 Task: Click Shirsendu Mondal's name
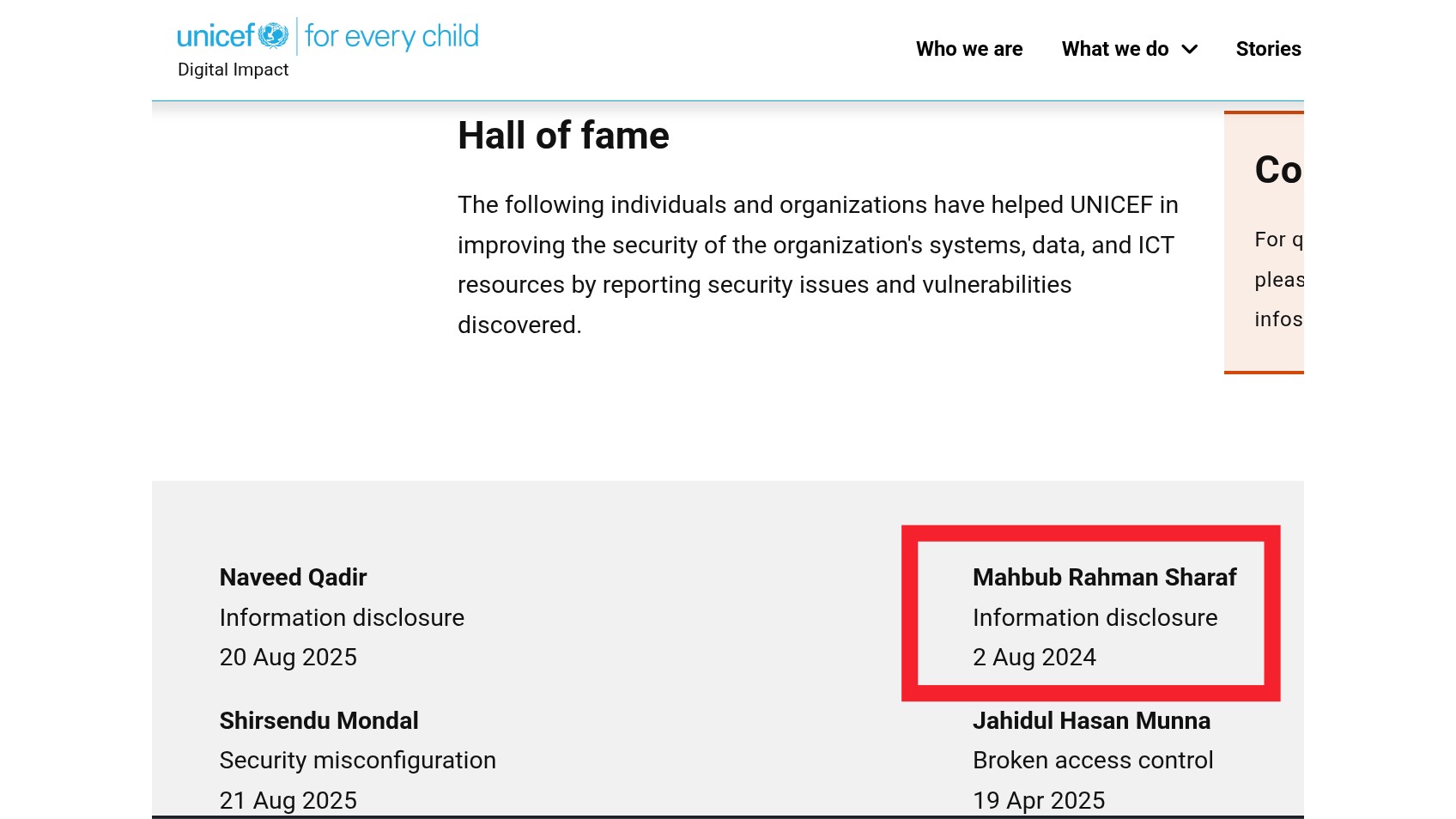click(318, 721)
